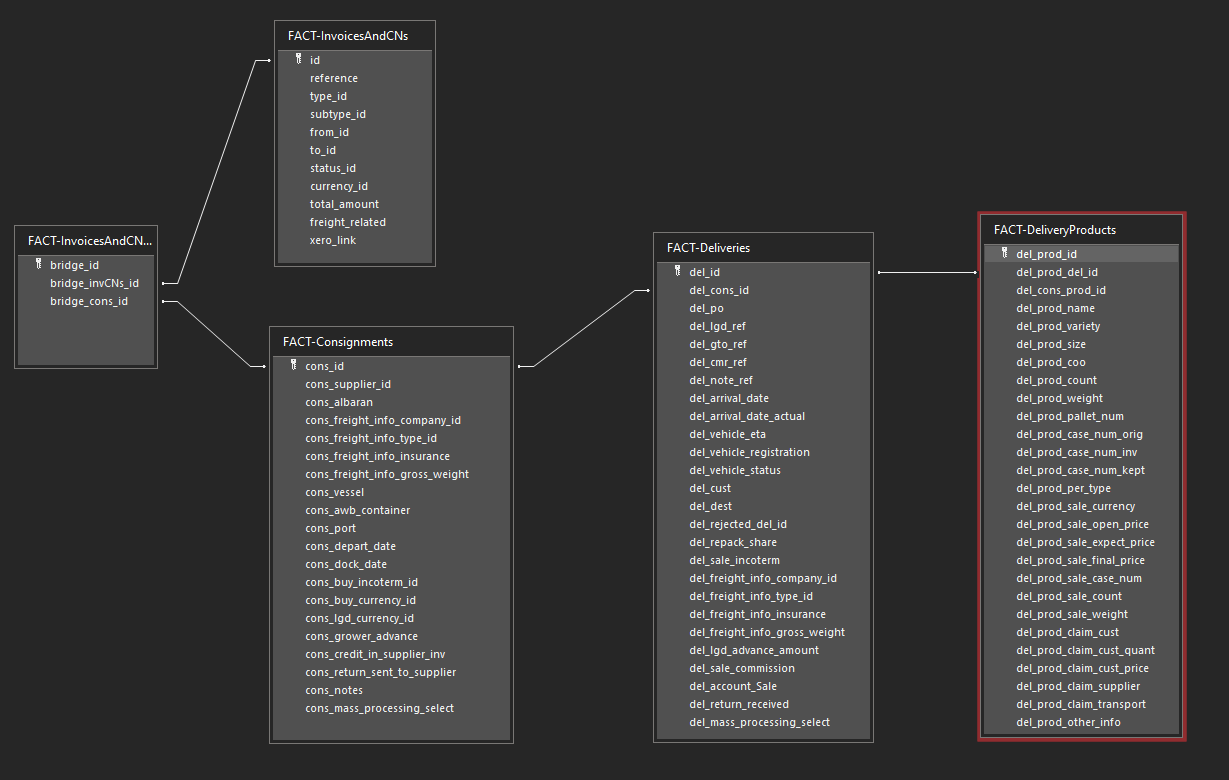Image resolution: width=1229 pixels, height=780 pixels.
Task: Click the key icon beside del_id
Action: tap(677, 272)
